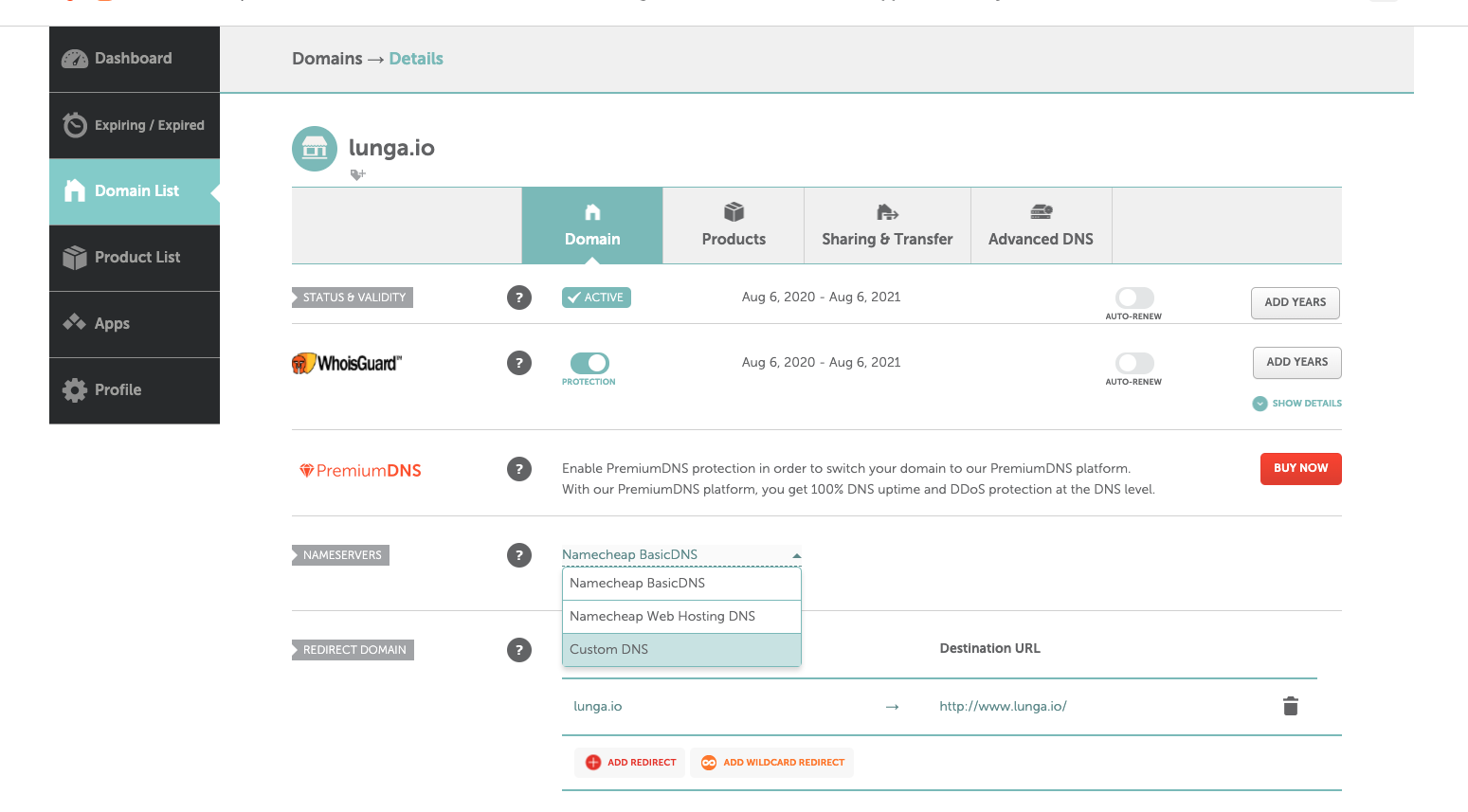
Task: Turn off WhoisGuard protection toggle
Action: click(x=589, y=363)
